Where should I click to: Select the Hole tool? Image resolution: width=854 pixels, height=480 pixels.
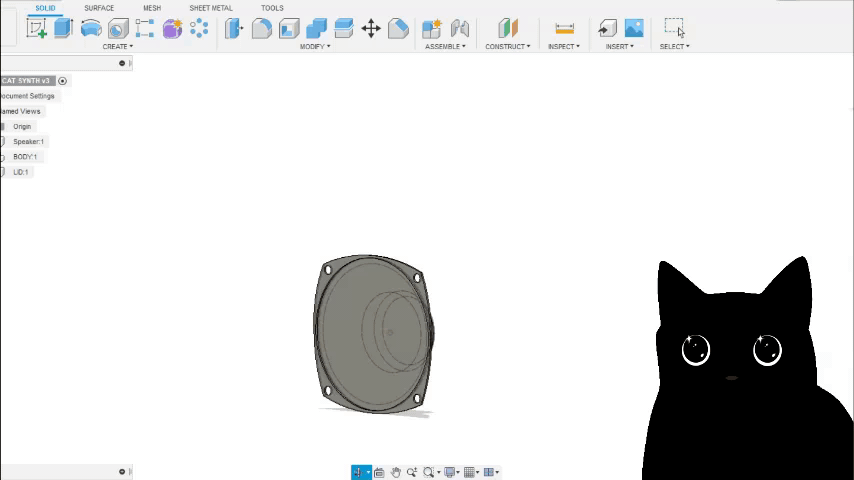(118, 28)
